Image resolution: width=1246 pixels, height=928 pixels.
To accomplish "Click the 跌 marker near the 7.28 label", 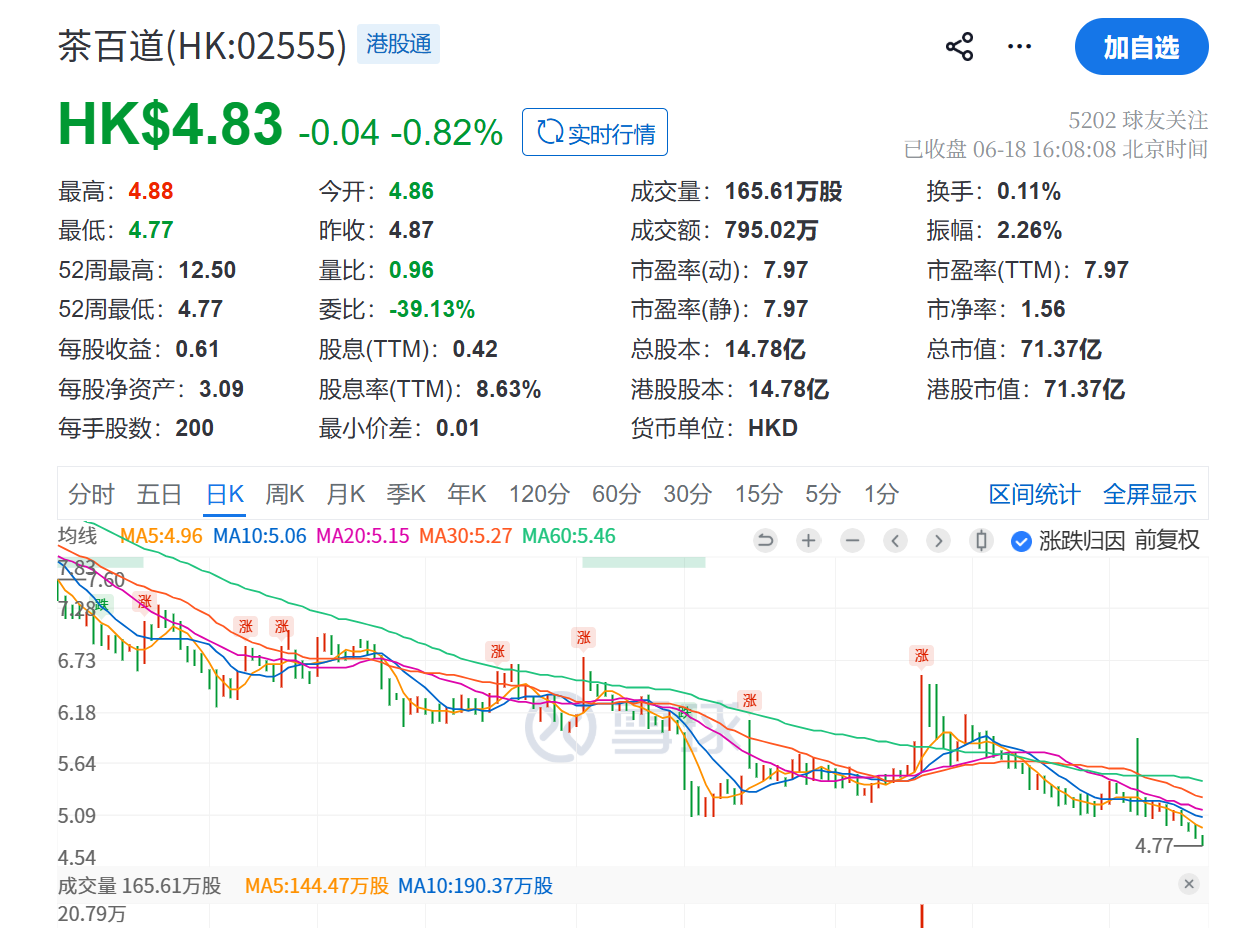I will (103, 604).
